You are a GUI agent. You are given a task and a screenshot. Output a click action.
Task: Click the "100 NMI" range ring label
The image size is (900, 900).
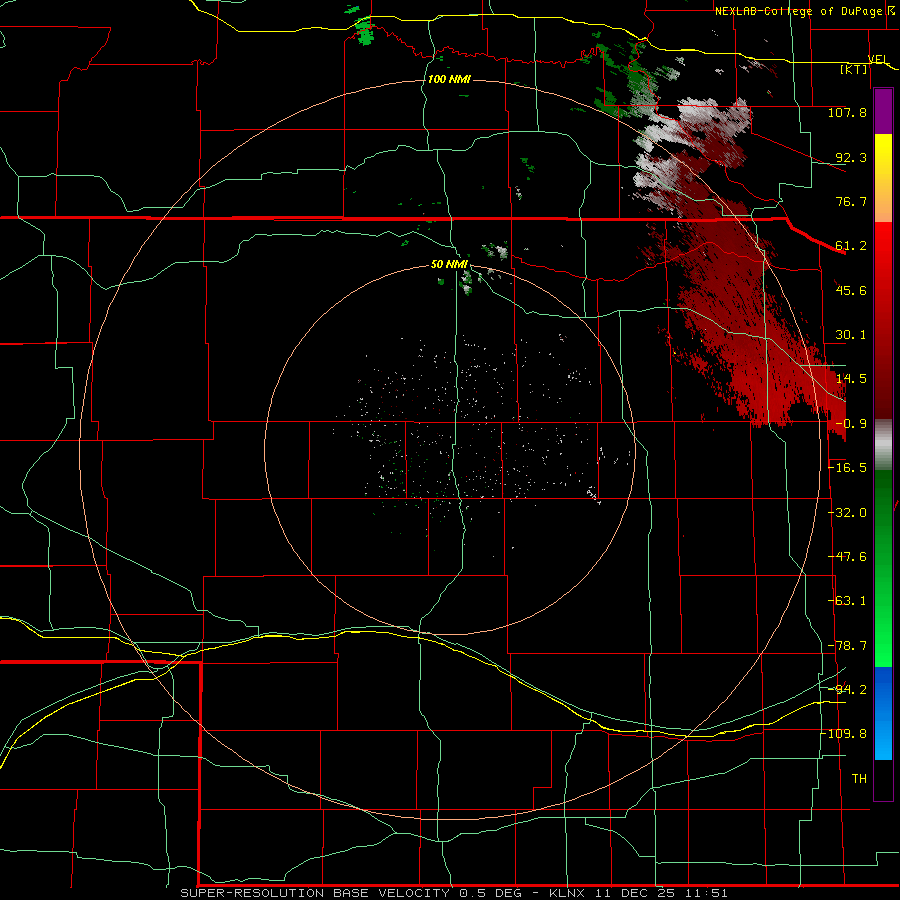(x=449, y=79)
